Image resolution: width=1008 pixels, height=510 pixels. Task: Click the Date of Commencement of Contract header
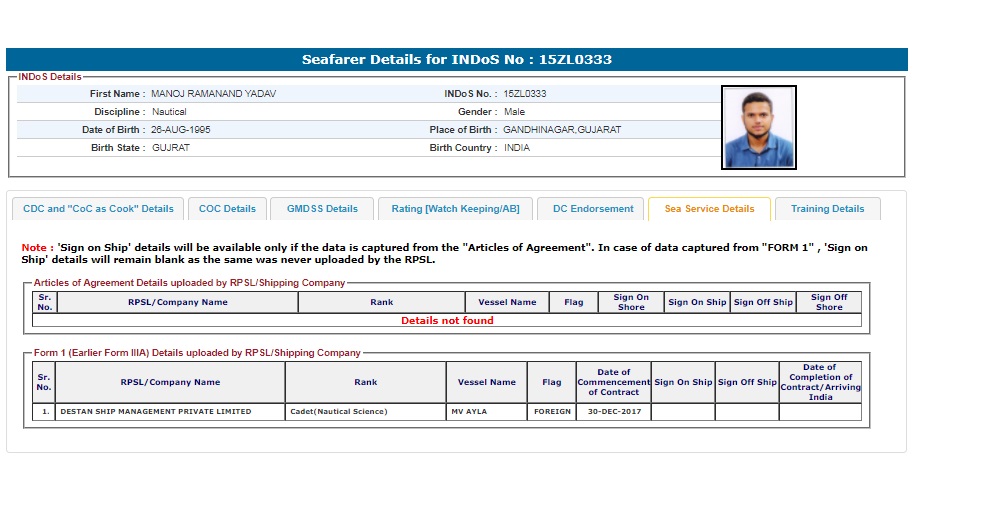(x=613, y=382)
